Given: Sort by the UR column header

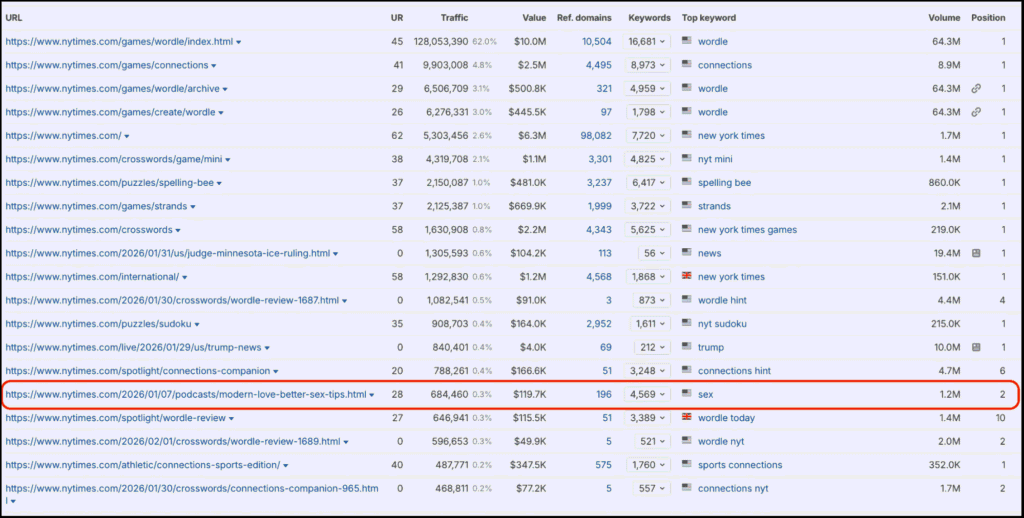Looking at the screenshot, I should pyautogui.click(x=396, y=18).
